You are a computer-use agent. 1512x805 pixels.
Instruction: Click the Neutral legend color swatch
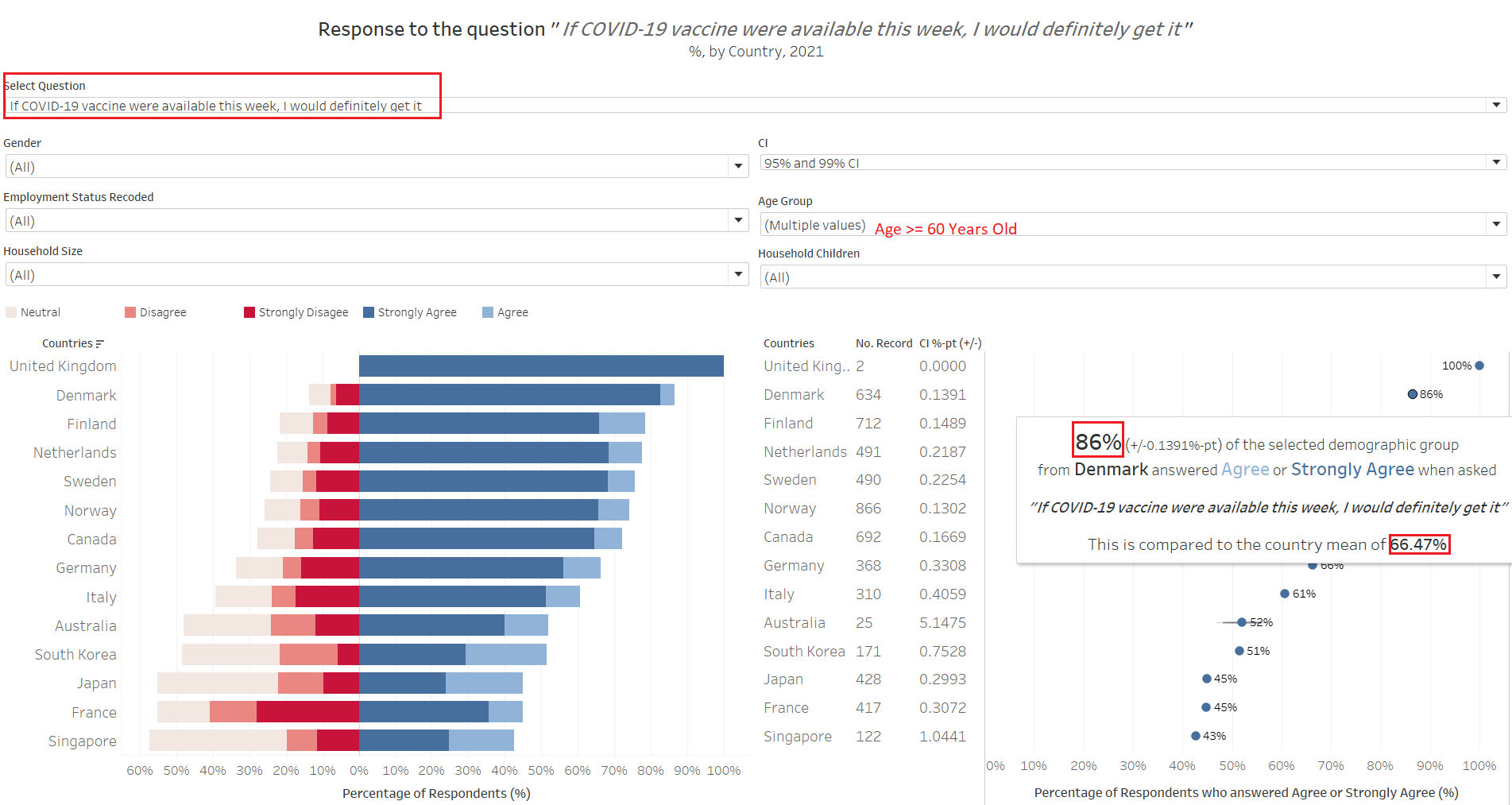pos(11,312)
